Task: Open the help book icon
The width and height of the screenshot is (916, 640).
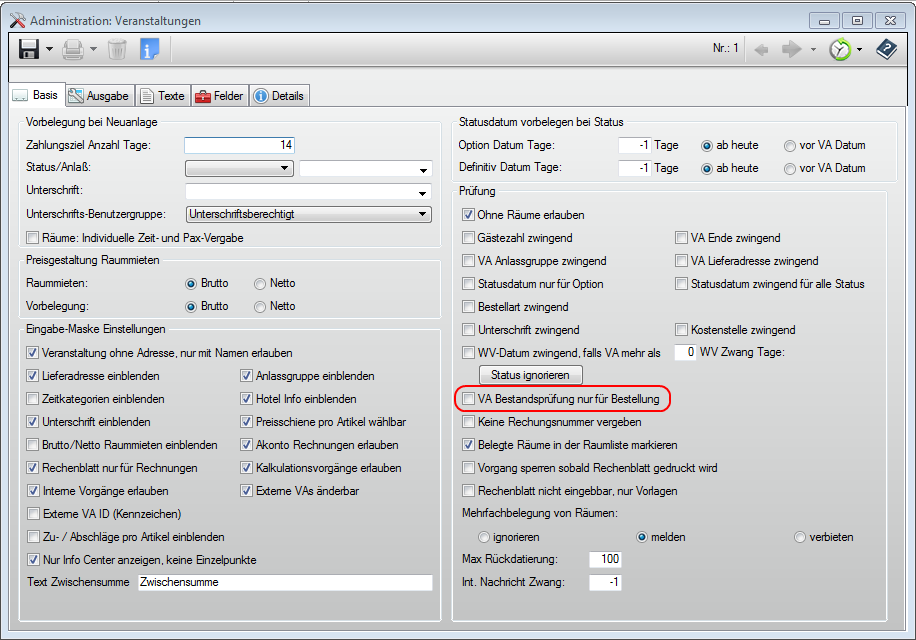Action: point(886,49)
